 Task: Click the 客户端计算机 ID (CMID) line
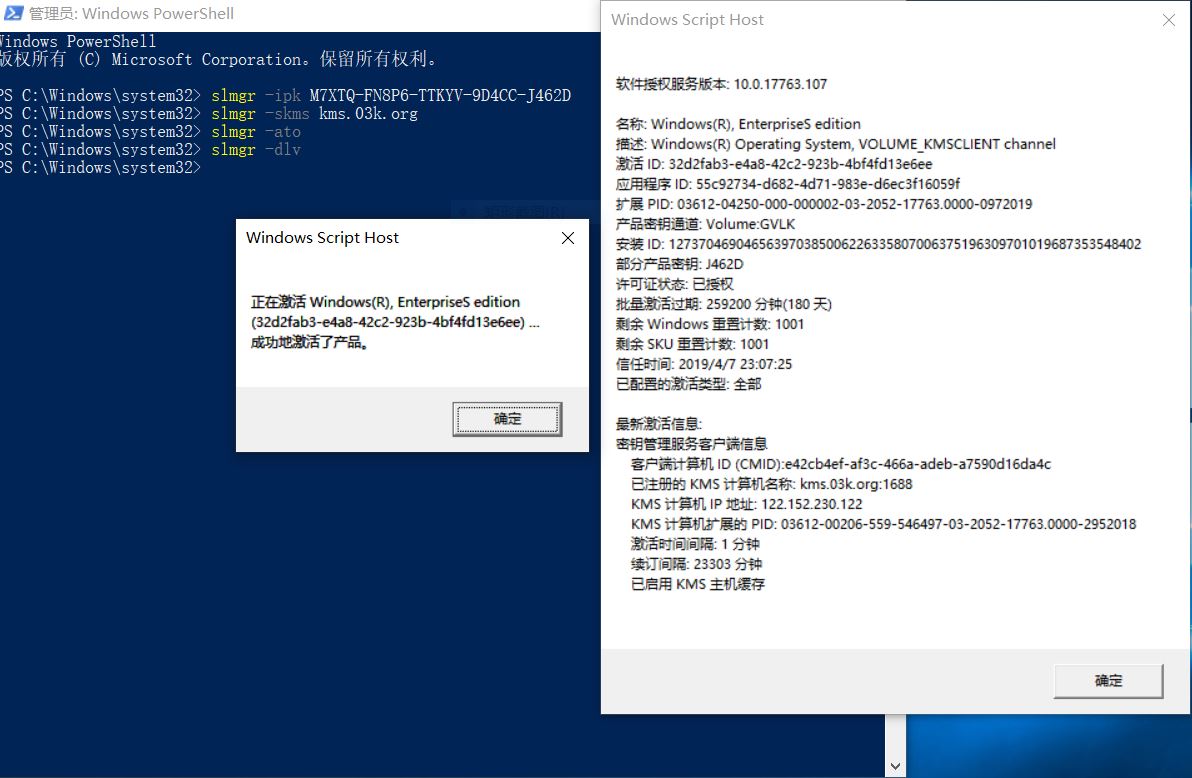pos(841,464)
